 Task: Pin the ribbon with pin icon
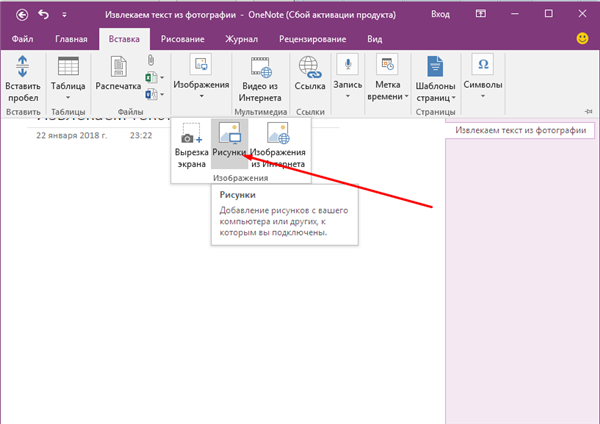[589, 111]
